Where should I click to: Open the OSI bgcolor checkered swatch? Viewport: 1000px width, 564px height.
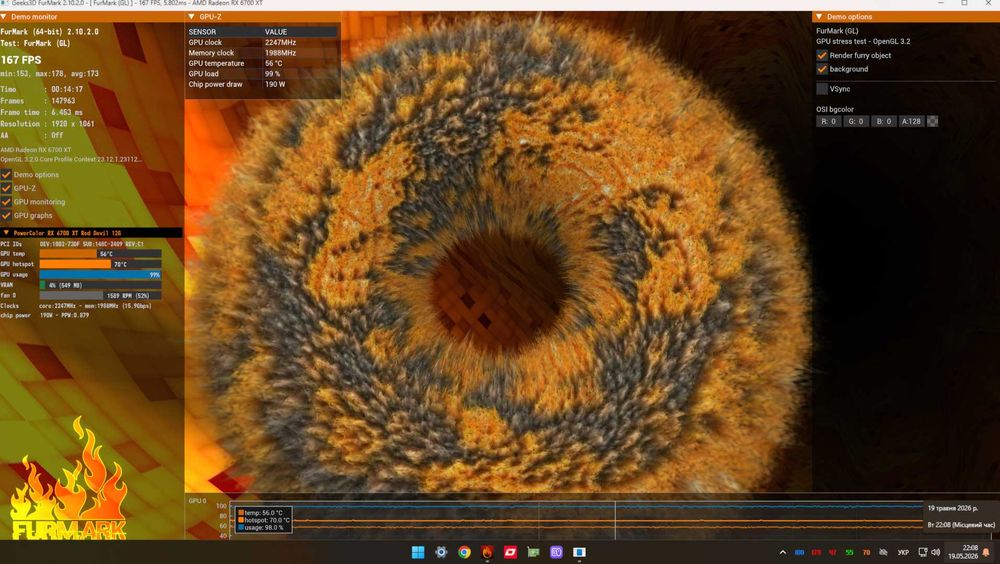coord(932,121)
